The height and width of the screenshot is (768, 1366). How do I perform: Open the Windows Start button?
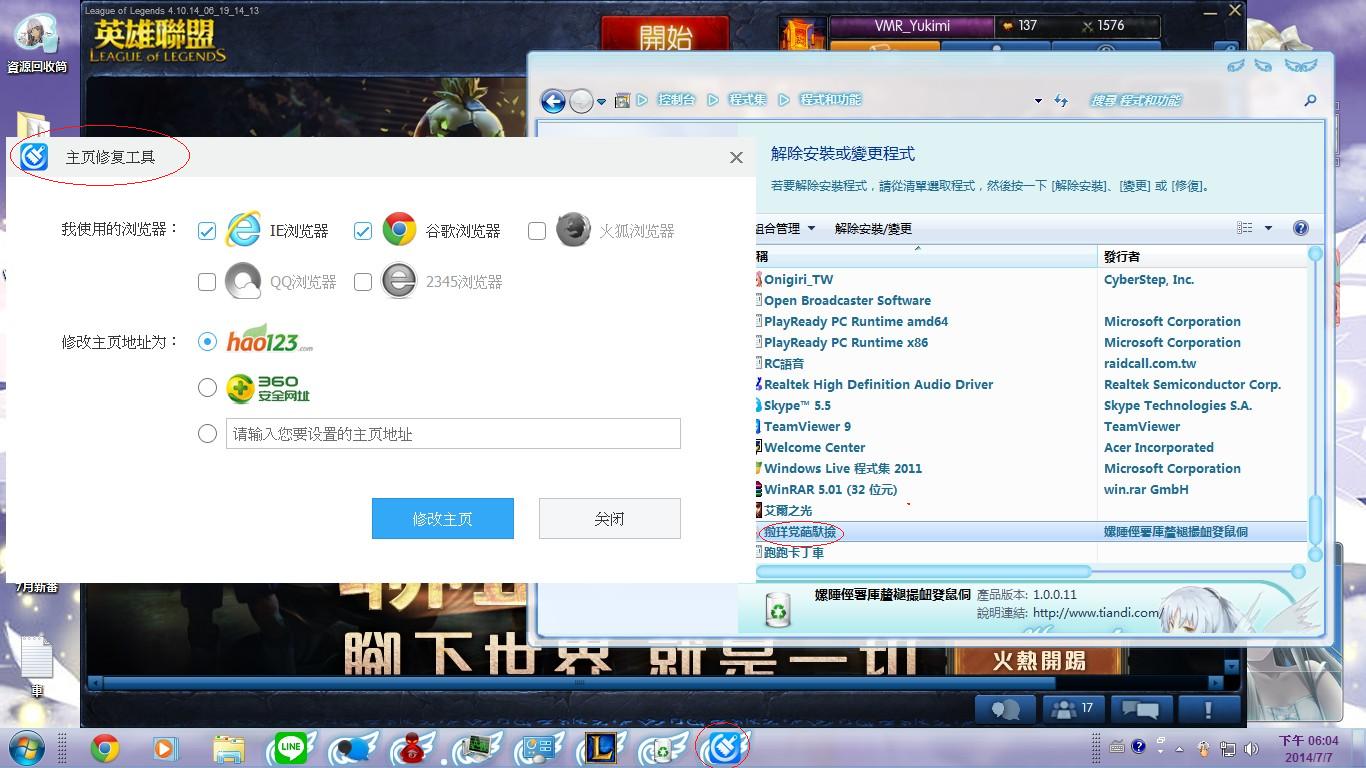pyautogui.click(x=26, y=747)
